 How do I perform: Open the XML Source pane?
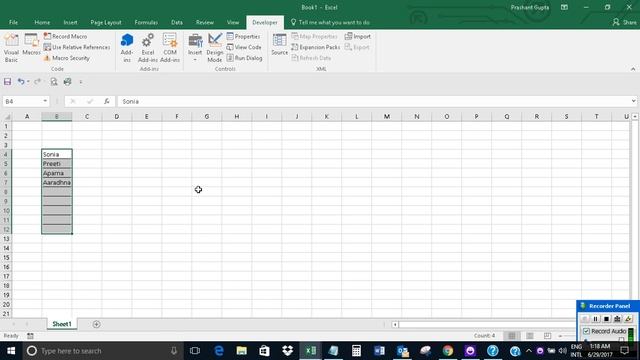(x=280, y=45)
